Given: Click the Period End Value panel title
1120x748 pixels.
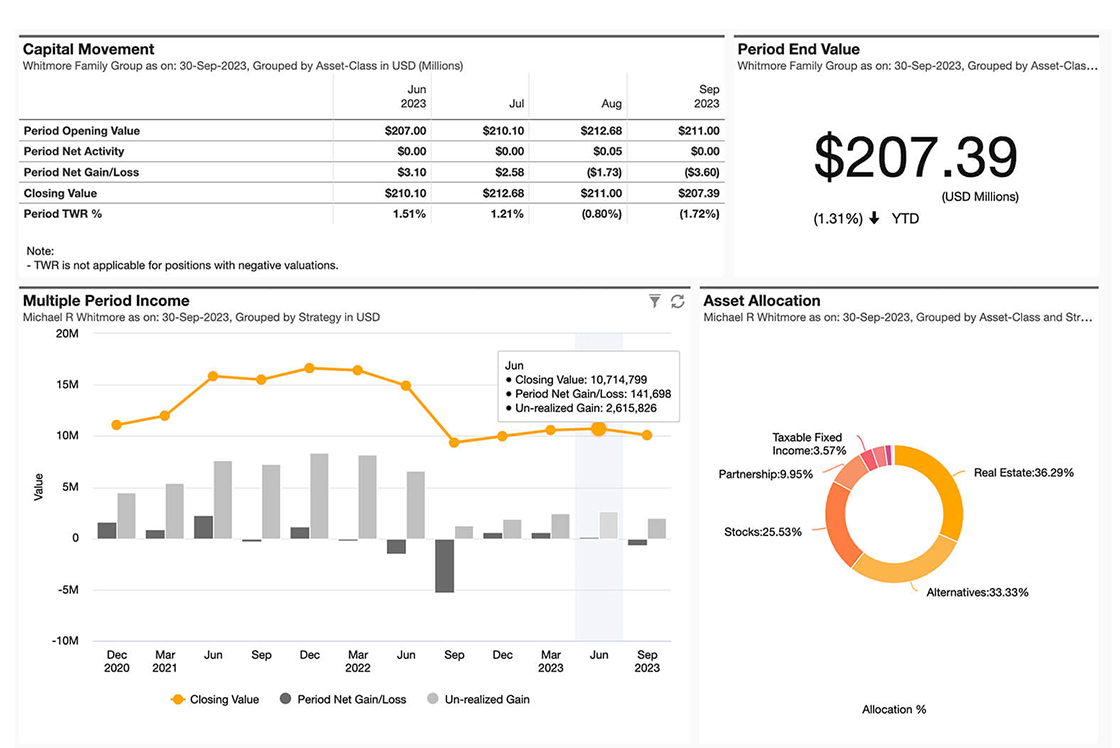Looking at the screenshot, I should point(798,49).
